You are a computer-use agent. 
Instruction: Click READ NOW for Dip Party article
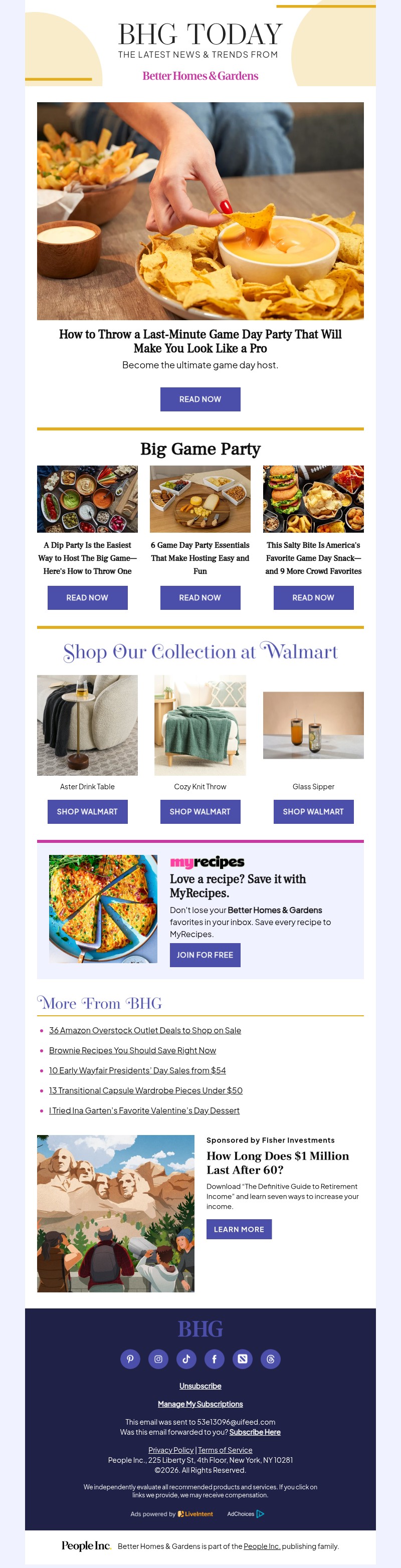[87, 598]
